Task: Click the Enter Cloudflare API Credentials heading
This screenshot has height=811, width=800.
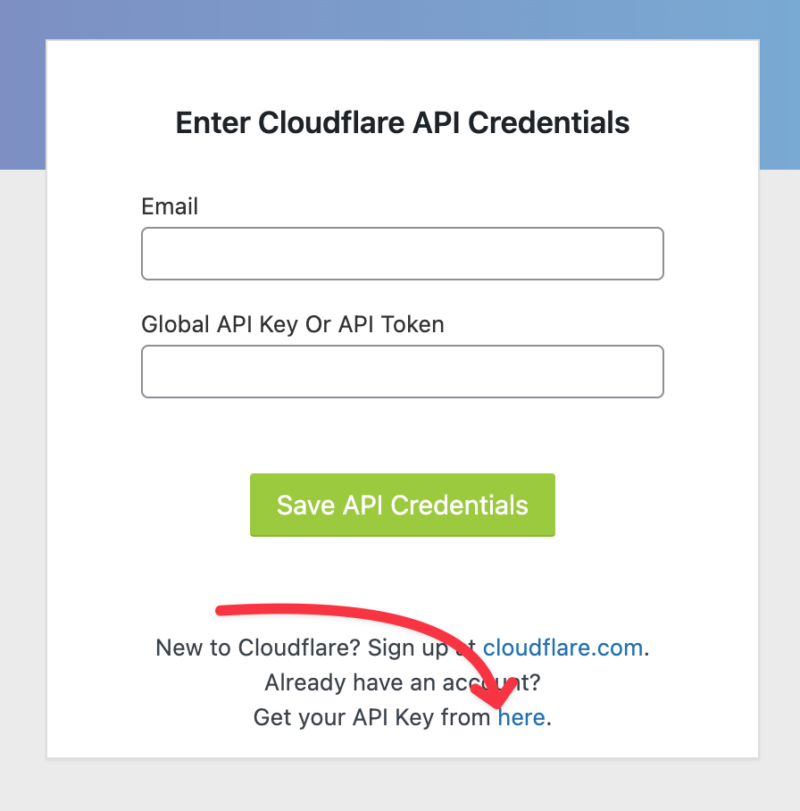Action: pyautogui.click(x=402, y=123)
